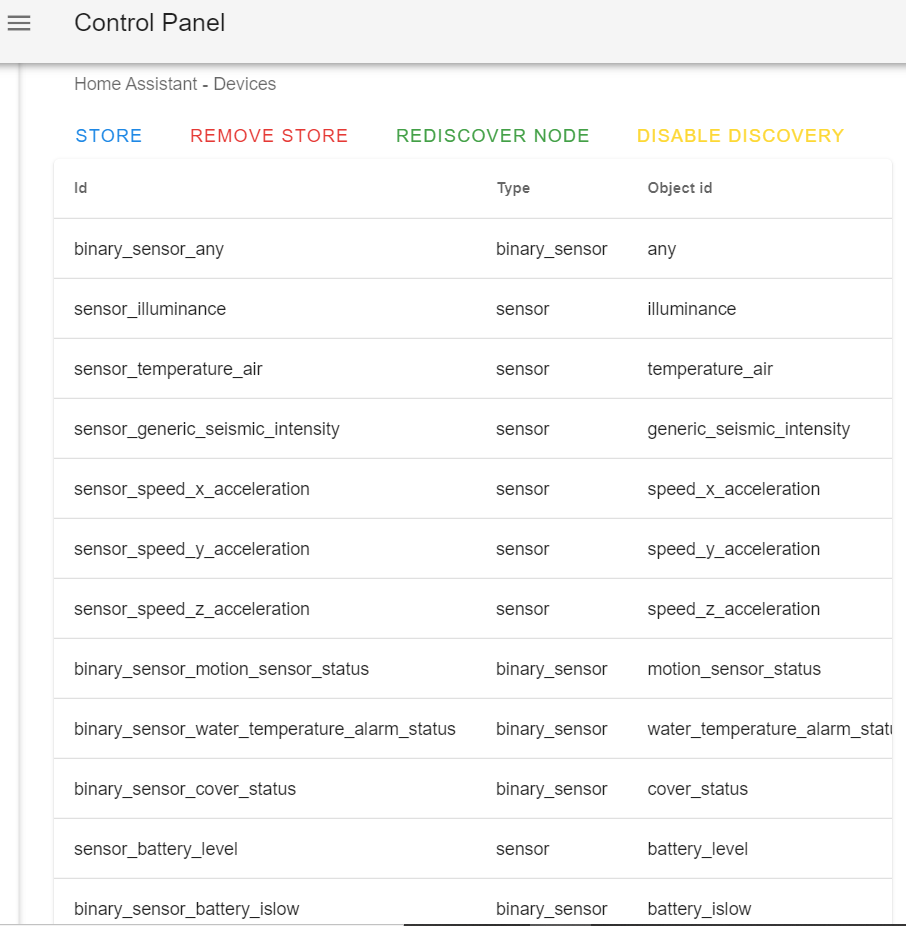
Task: Select the sensor_generic_seismic_intensity row
Action: 207,429
